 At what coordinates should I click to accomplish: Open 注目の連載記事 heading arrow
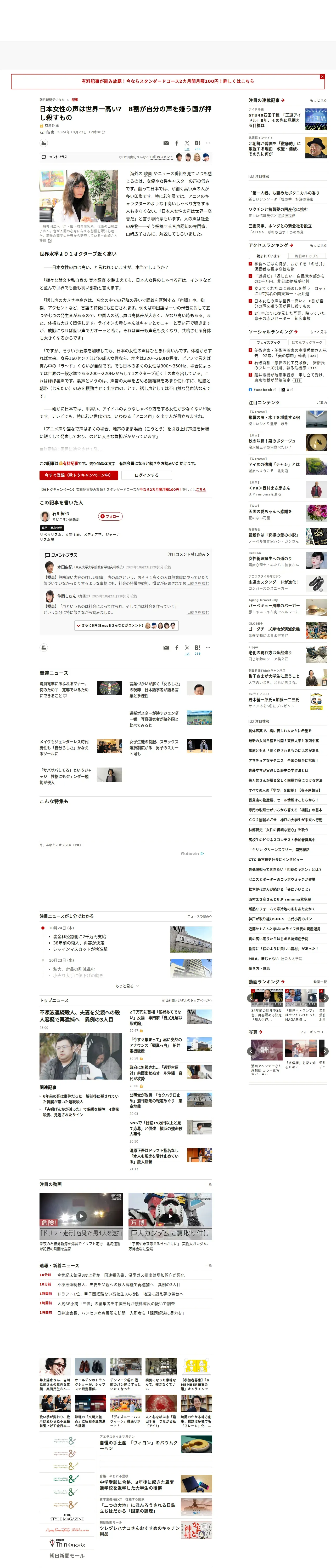click(283, 100)
